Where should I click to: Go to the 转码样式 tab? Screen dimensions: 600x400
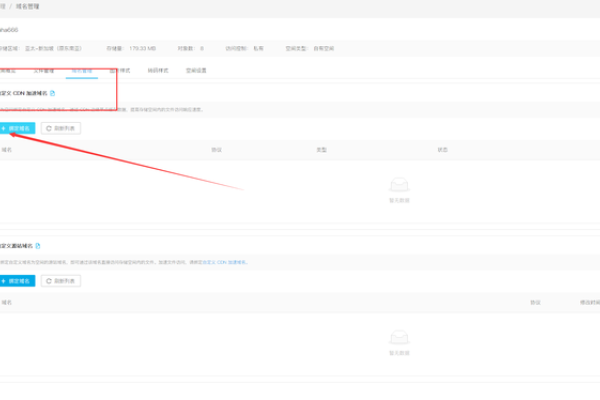coord(157,71)
